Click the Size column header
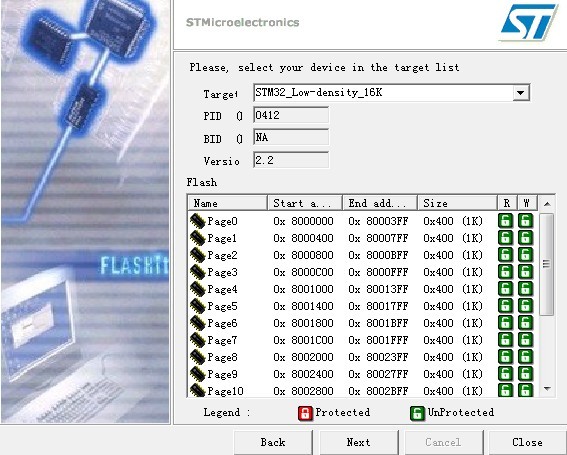This screenshot has height=455, width=567. tap(457, 203)
